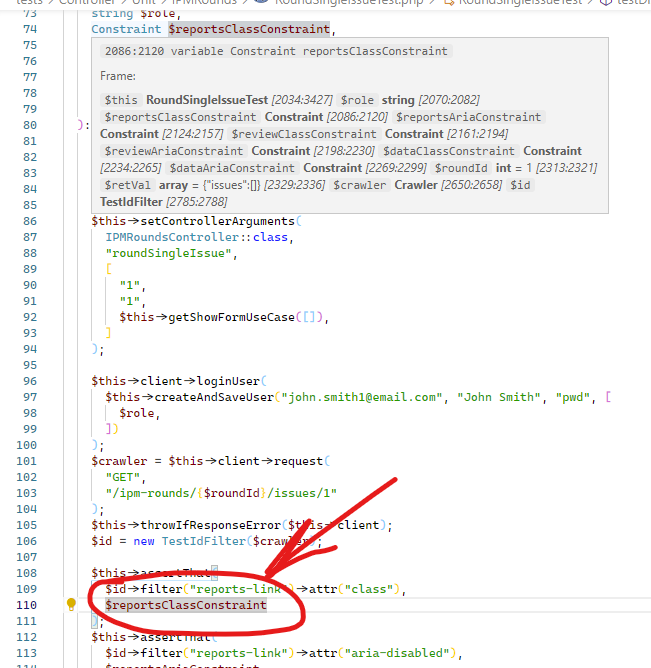Click the "GET" string on line 102
651x668 pixels.
(x=123, y=477)
